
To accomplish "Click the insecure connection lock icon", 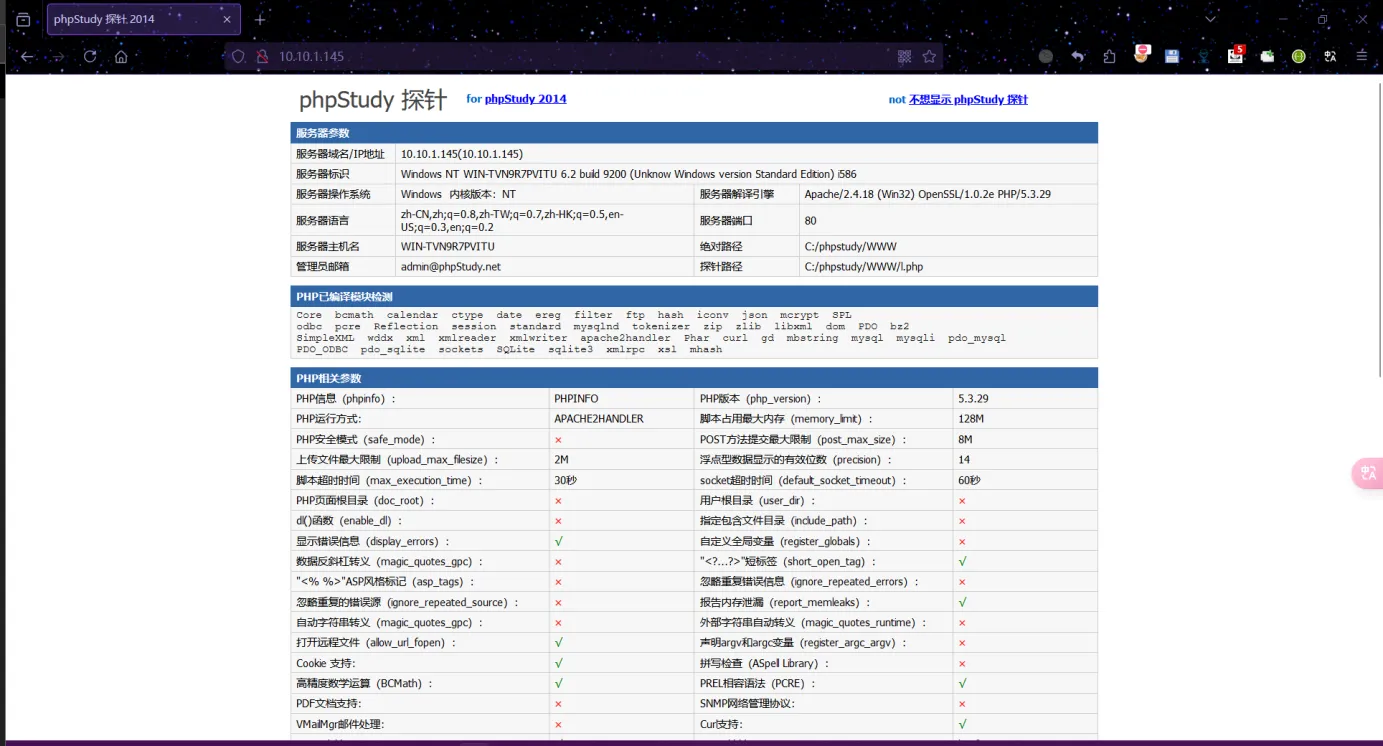I will pyautogui.click(x=262, y=57).
